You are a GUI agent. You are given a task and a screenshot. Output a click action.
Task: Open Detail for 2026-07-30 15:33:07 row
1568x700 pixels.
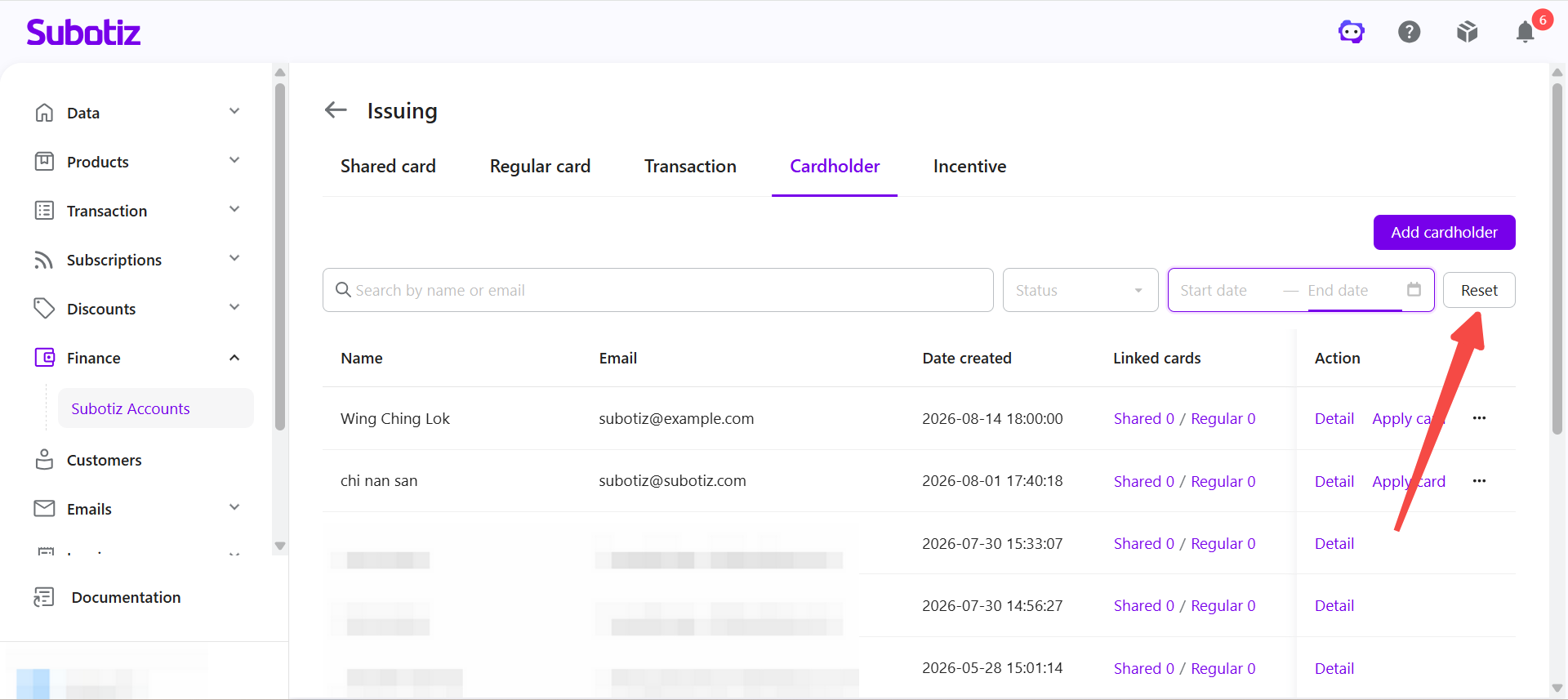coord(1334,544)
